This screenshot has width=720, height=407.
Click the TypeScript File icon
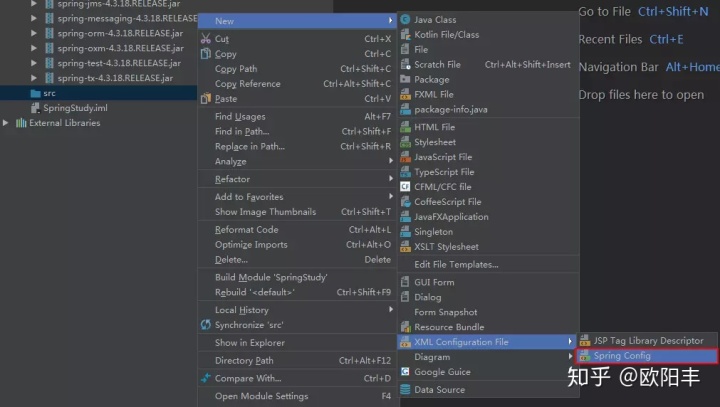tap(405, 172)
